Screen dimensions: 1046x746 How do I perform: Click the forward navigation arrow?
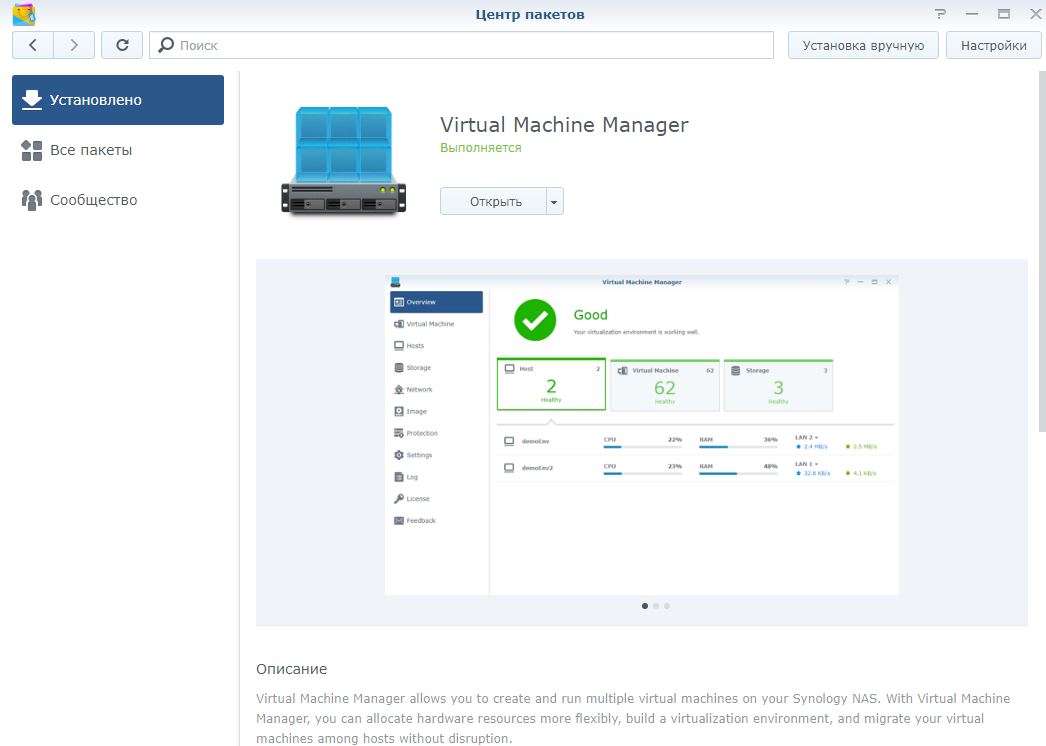coord(74,45)
